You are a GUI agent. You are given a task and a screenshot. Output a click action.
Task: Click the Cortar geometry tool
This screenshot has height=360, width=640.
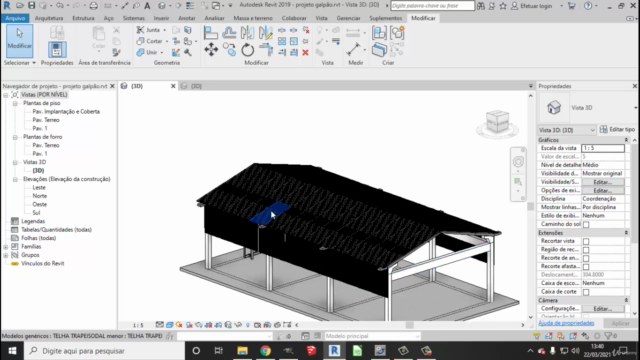coord(150,41)
